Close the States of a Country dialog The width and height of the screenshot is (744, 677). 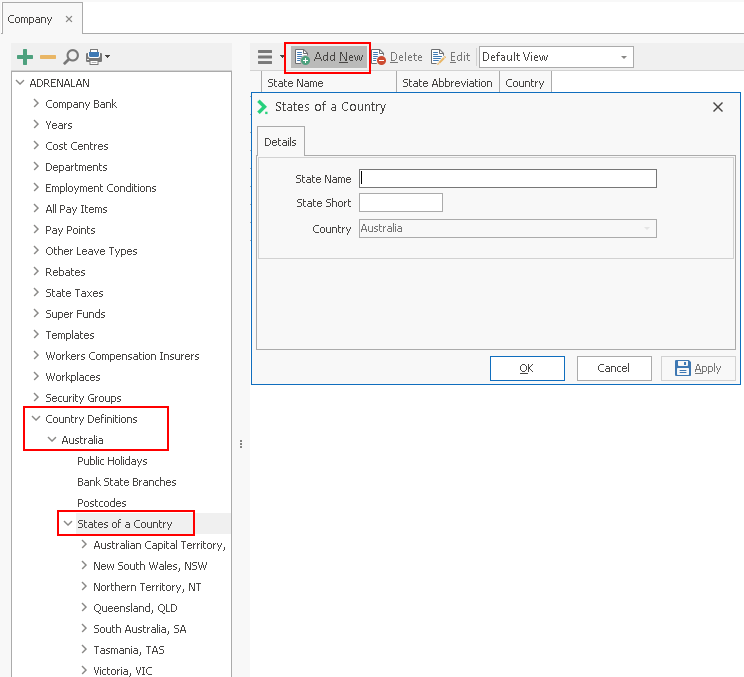pos(717,107)
